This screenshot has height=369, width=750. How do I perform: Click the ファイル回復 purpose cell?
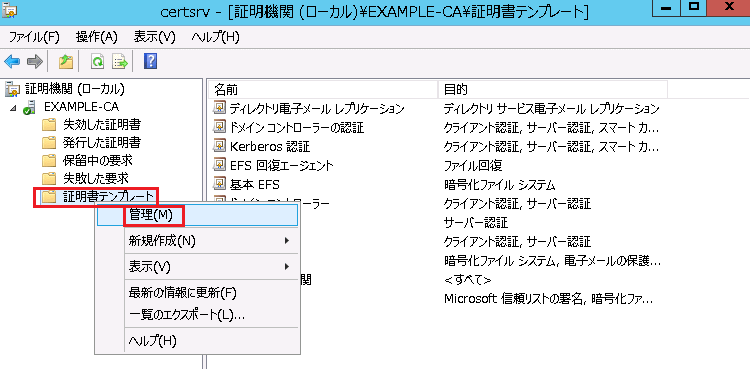coord(473,166)
